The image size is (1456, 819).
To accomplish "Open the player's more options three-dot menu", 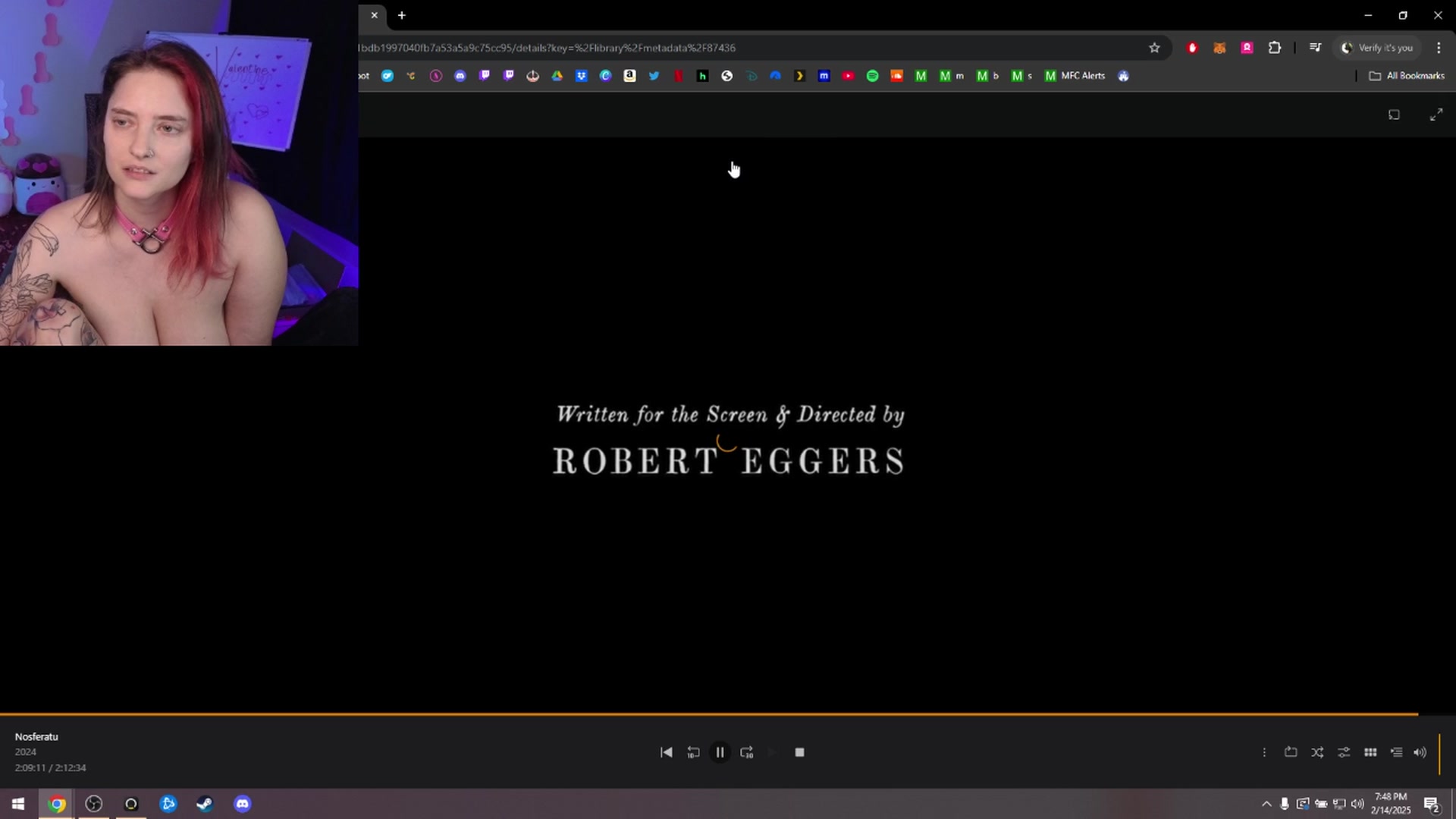I will [x=1264, y=752].
